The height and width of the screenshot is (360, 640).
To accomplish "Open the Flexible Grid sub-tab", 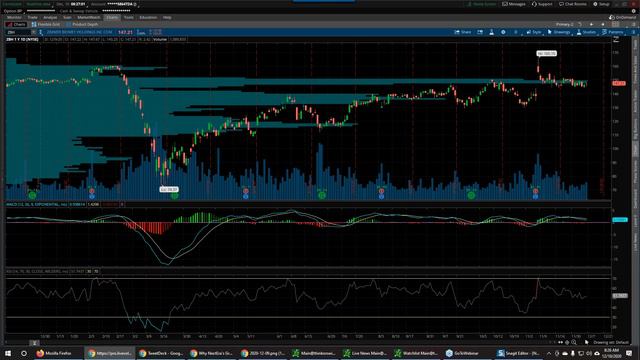I will coord(46,24).
